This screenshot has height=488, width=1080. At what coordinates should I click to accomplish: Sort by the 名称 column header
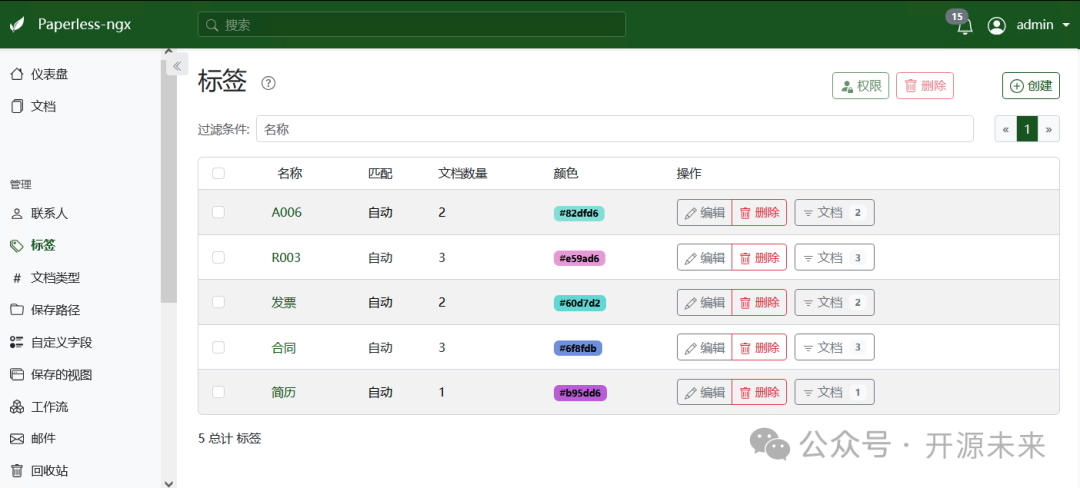290,173
